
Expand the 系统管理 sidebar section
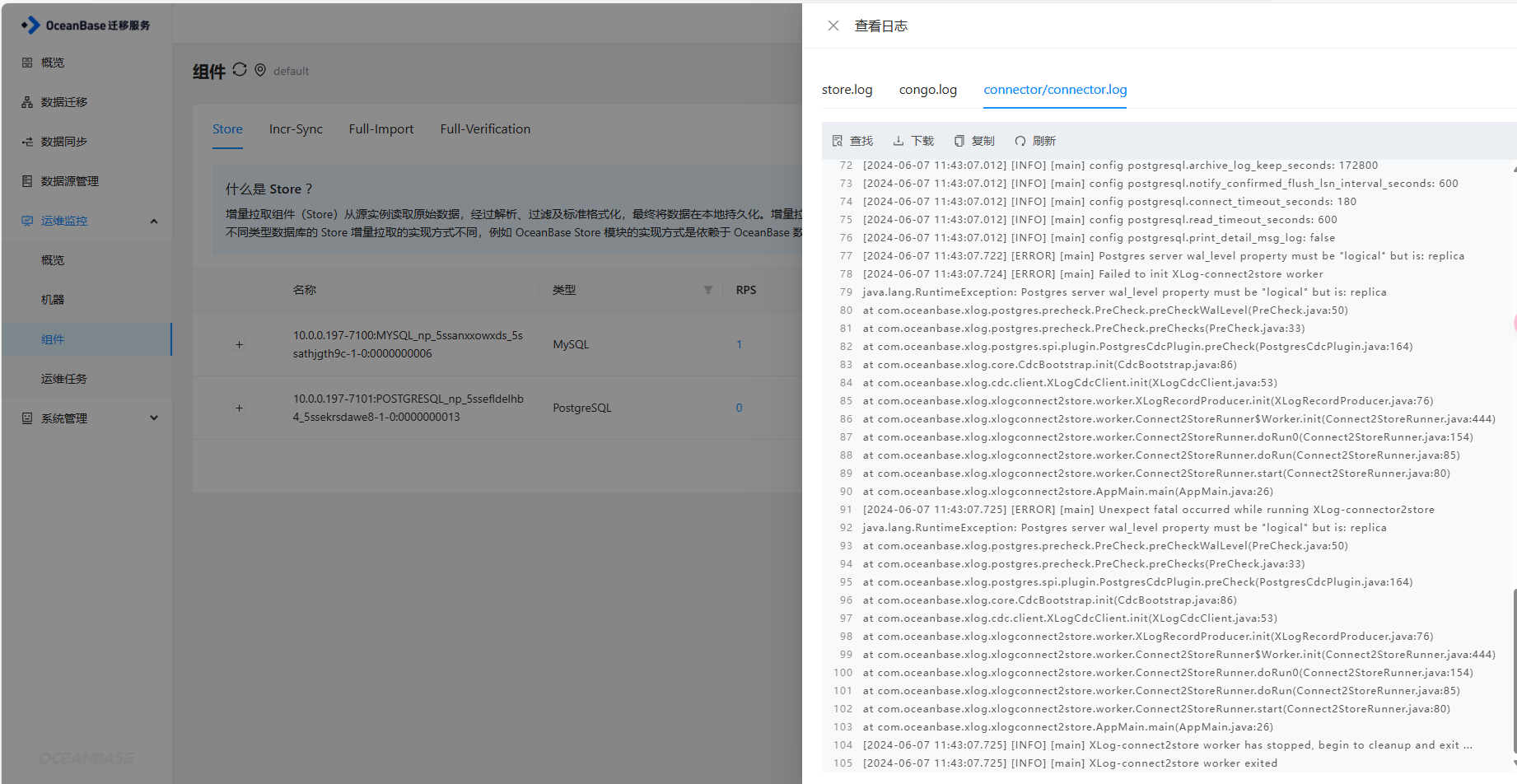coord(153,418)
